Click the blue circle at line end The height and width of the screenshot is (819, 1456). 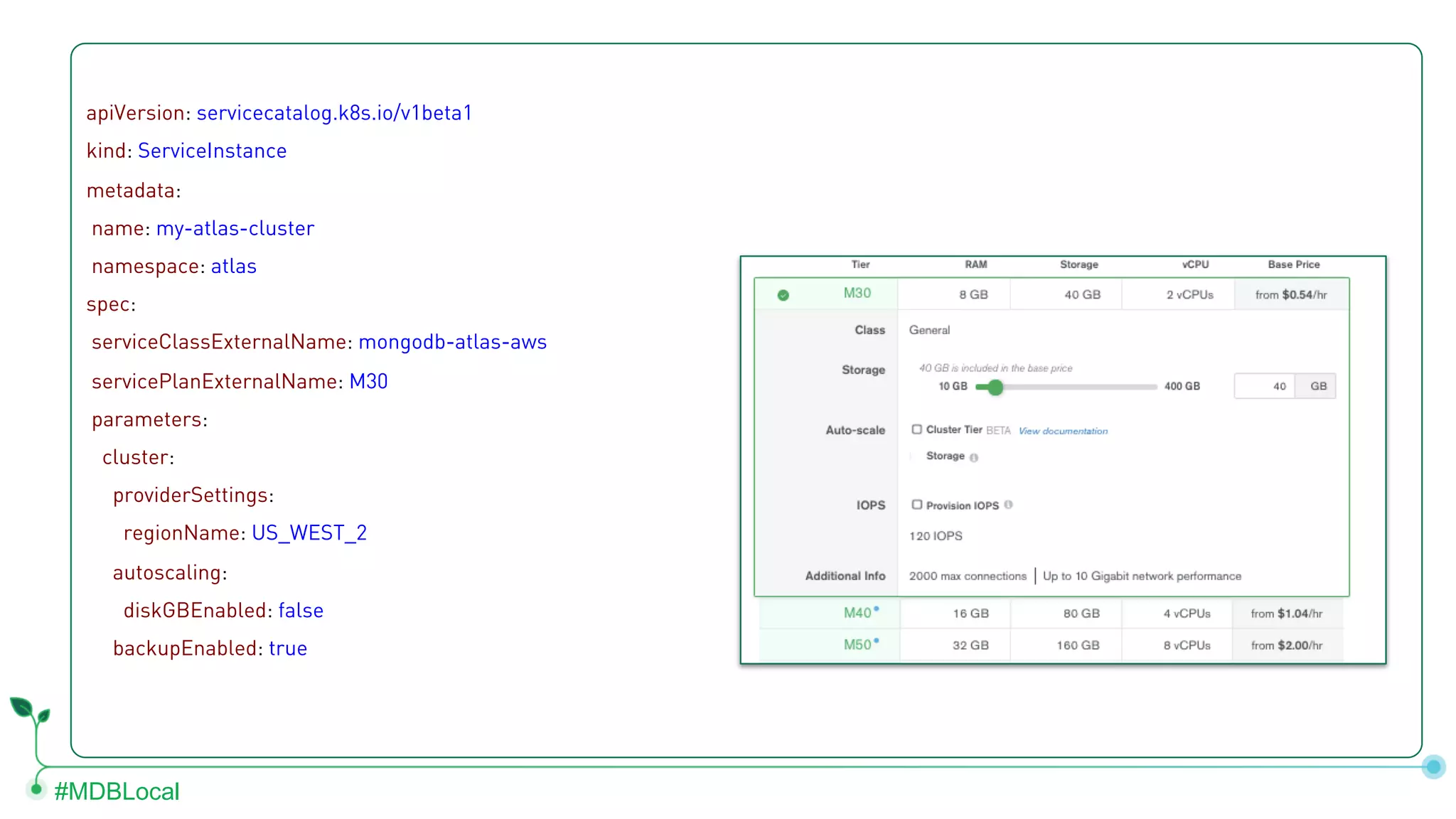click(1433, 766)
